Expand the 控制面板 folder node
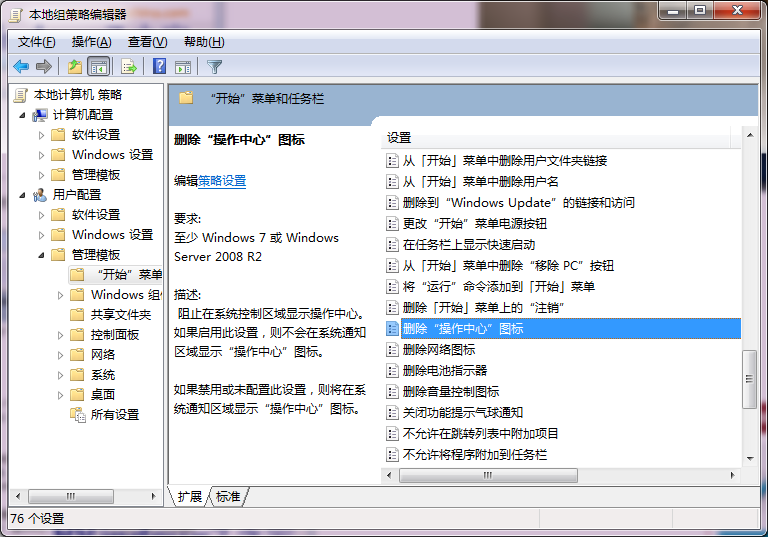The image size is (768, 537). pos(61,335)
